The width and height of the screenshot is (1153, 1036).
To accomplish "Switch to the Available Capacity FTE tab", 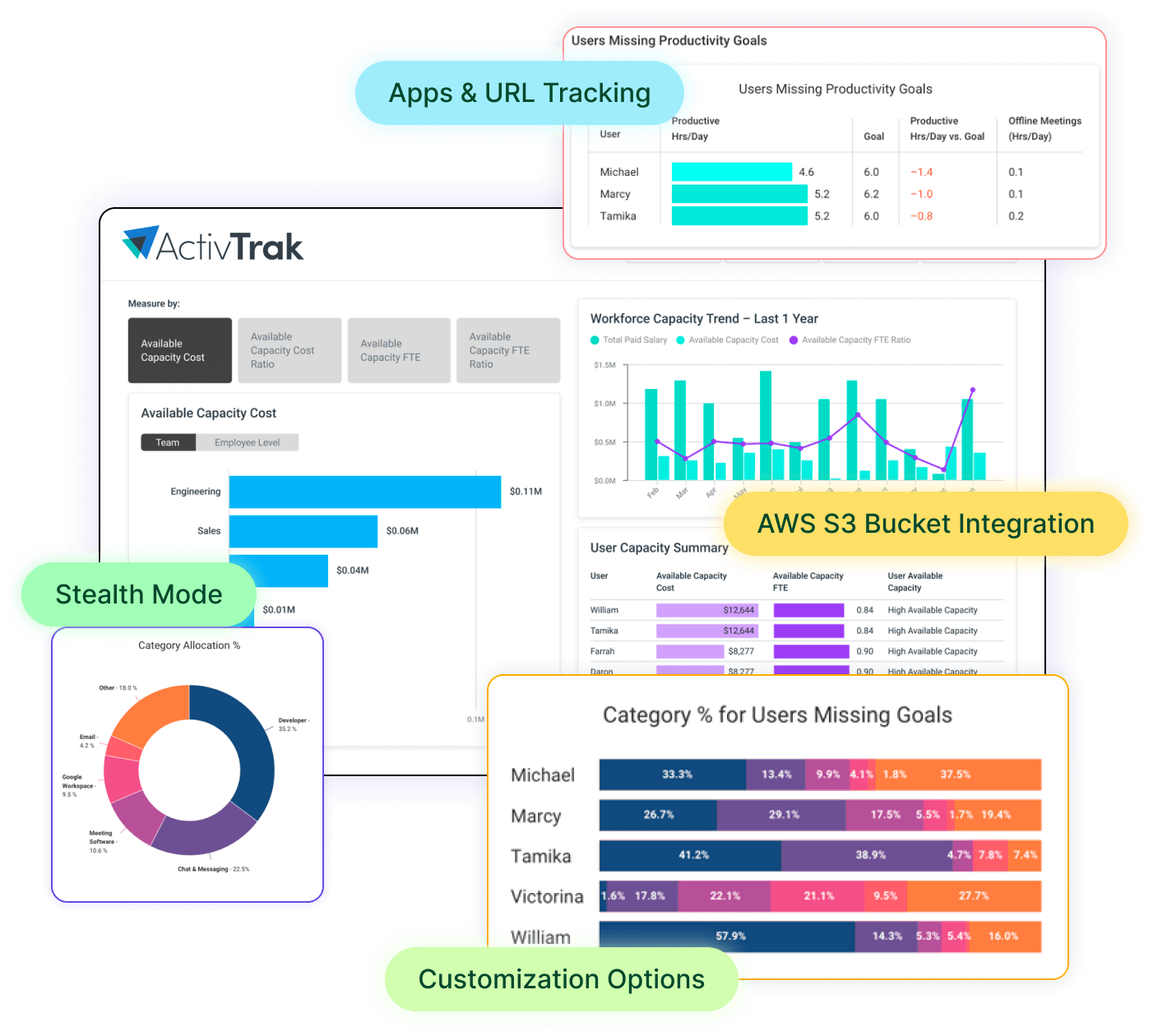I will point(399,350).
